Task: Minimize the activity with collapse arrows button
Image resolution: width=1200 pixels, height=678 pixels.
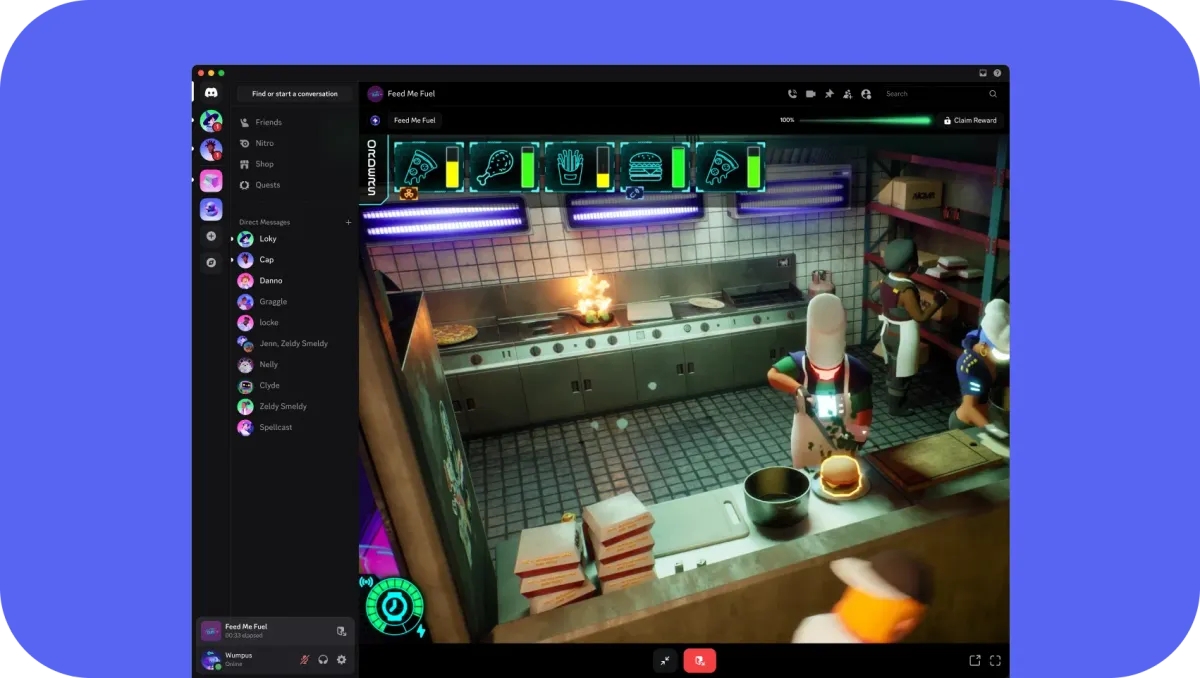Action: [x=666, y=660]
